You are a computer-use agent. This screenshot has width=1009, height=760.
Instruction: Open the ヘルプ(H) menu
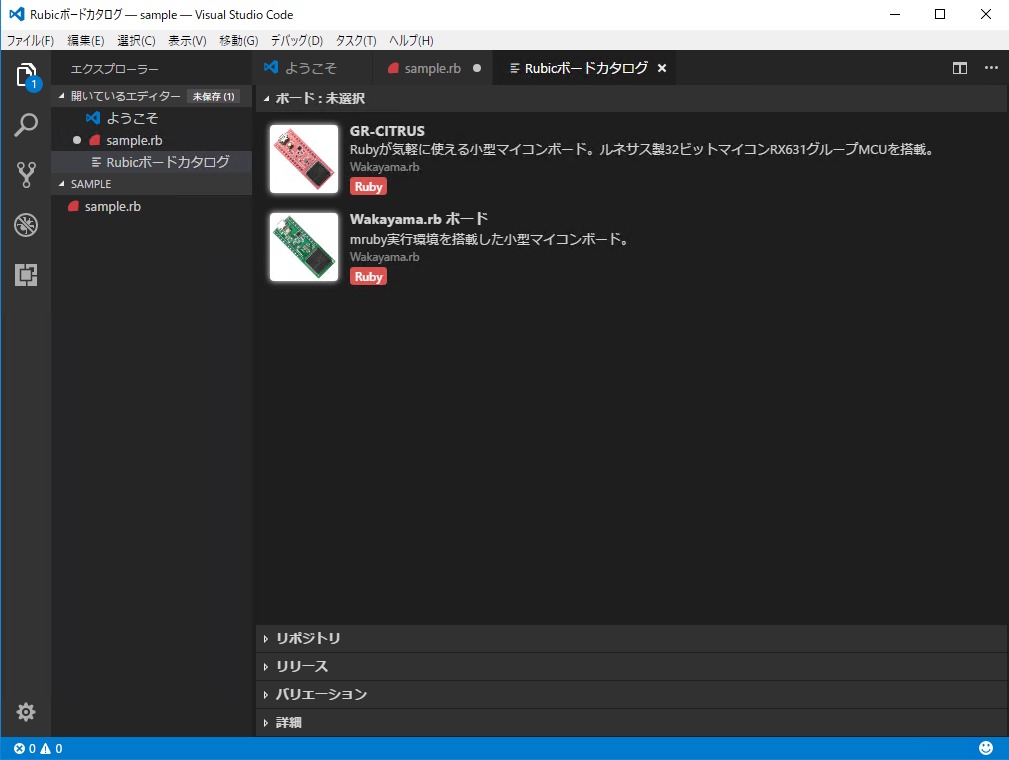point(411,41)
